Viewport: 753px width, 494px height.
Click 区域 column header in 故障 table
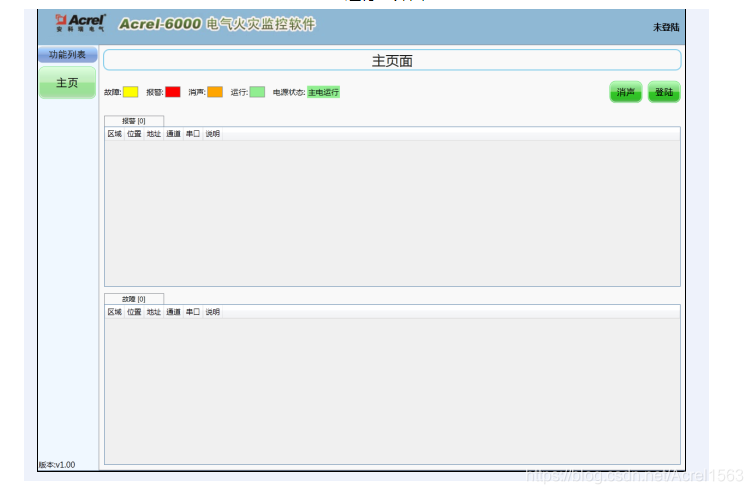(x=114, y=312)
